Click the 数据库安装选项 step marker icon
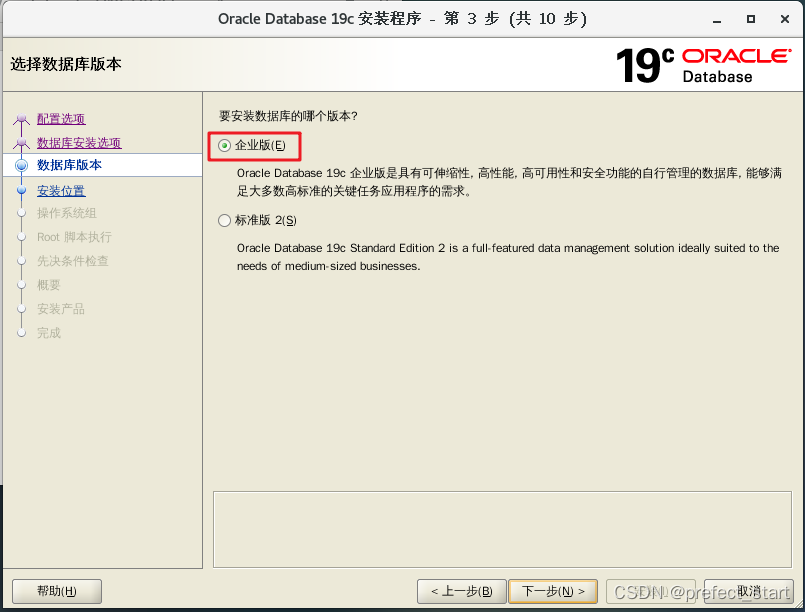Screen dimensions: 805x612 coord(22,143)
